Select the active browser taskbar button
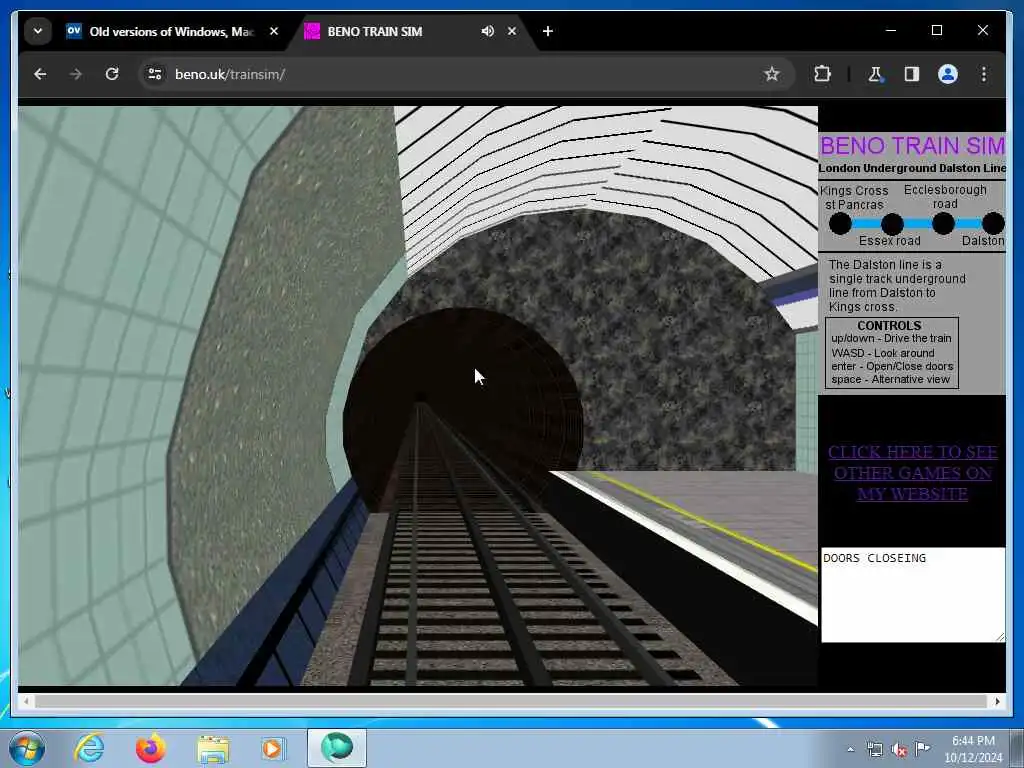The width and height of the screenshot is (1024, 768). click(x=337, y=748)
